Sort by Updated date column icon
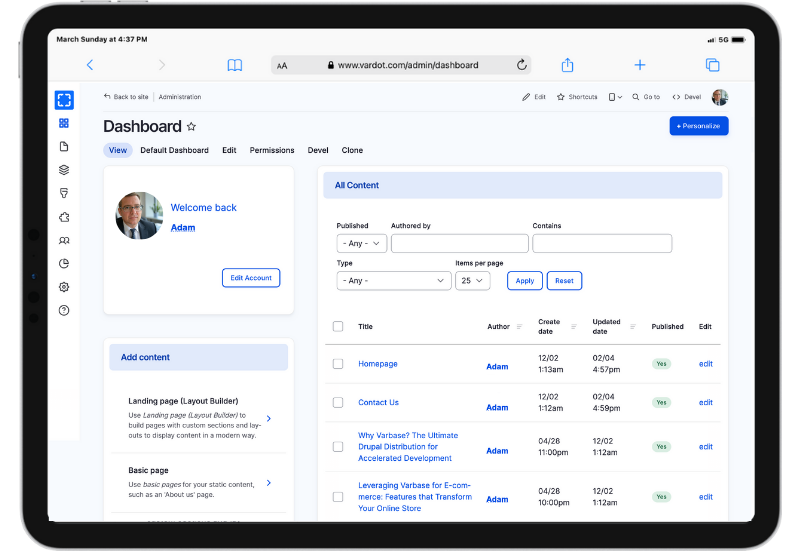This screenshot has height=551, width=800. (633, 327)
